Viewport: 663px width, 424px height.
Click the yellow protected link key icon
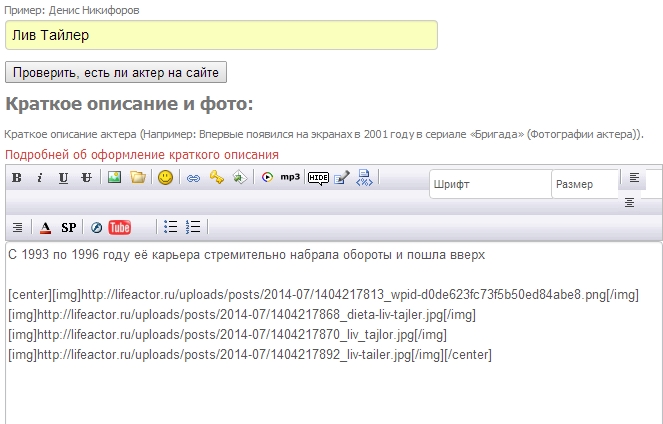[216, 177]
